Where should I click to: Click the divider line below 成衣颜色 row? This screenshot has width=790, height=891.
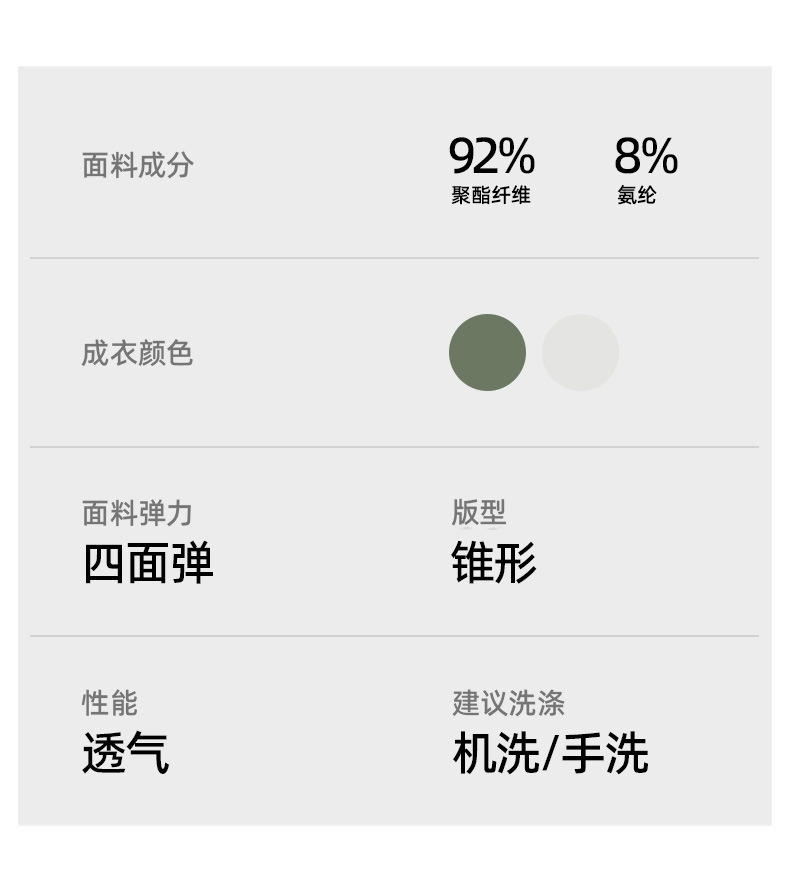point(394,447)
